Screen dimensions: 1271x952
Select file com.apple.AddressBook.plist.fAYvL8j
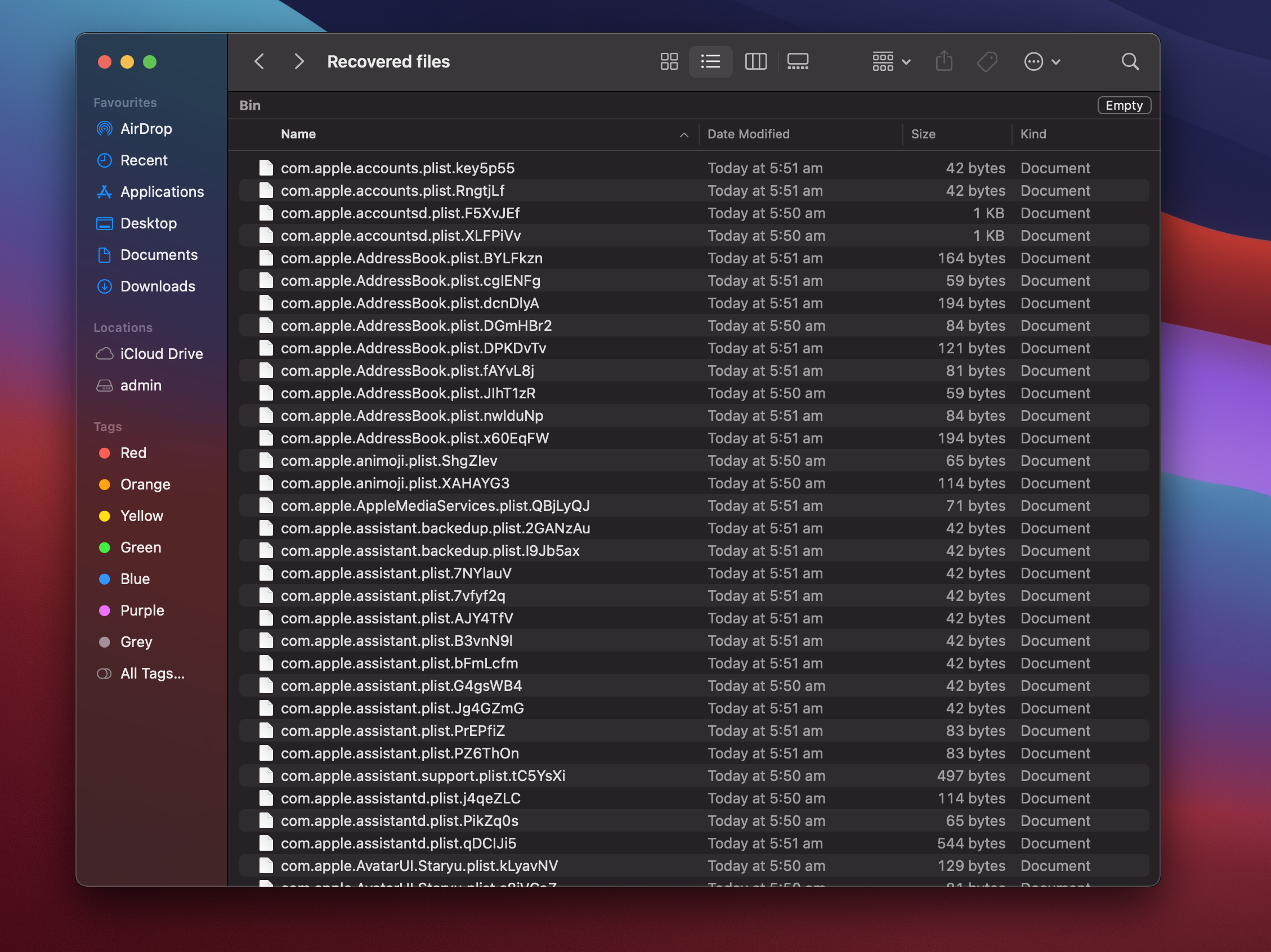693,371
